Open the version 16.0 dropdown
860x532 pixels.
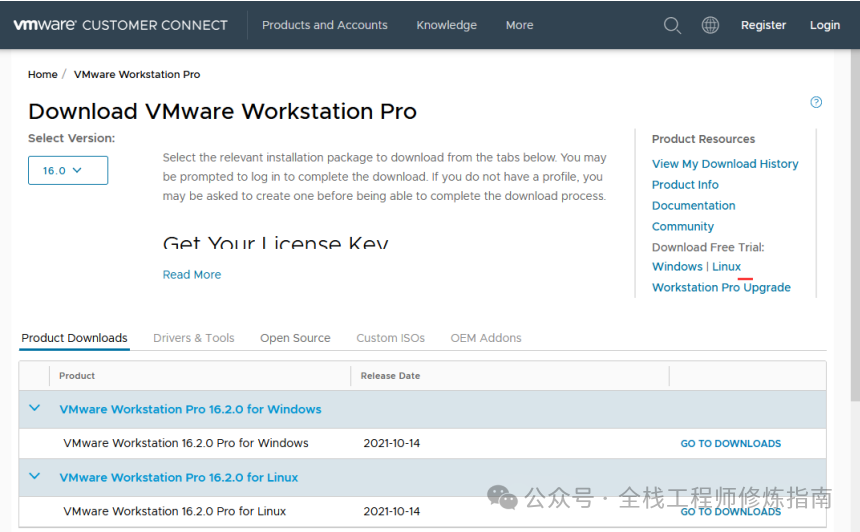tap(67, 171)
